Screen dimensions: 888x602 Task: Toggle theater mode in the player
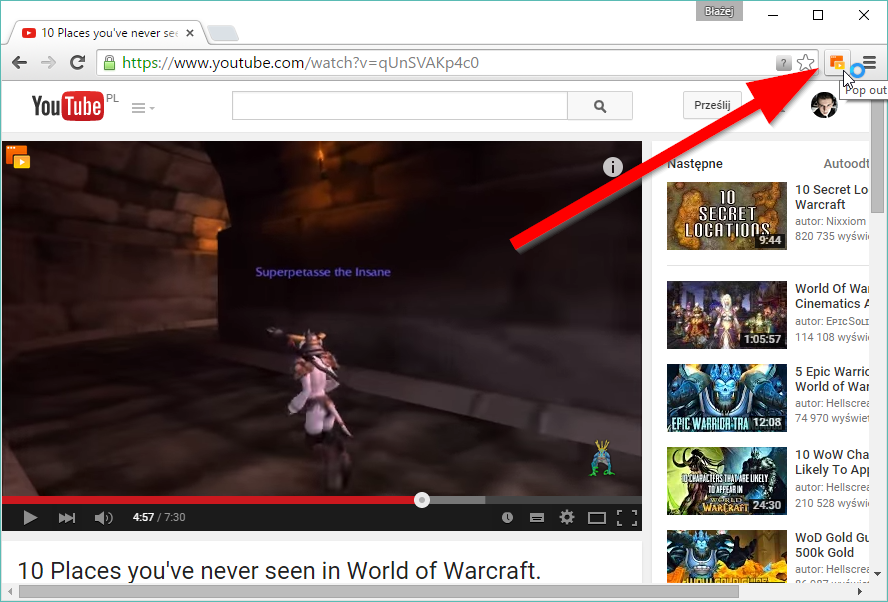click(x=597, y=518)
